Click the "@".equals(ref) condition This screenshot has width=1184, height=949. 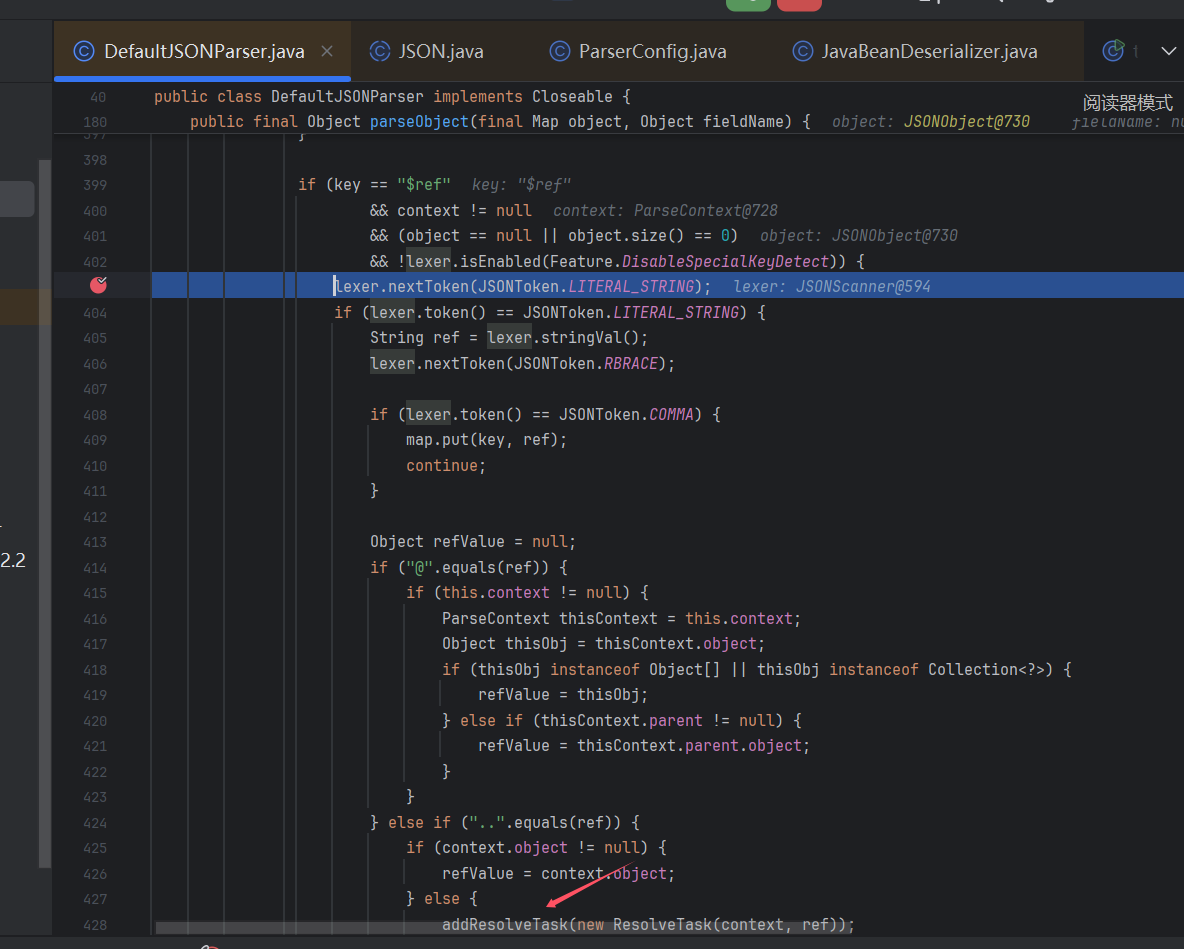coord(477,567)
